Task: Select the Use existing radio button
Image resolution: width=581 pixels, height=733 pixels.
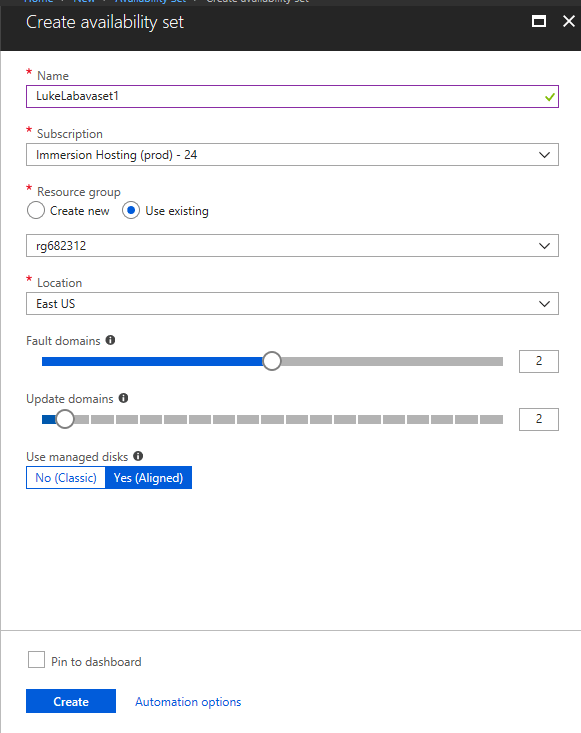Action: [131, 210]
